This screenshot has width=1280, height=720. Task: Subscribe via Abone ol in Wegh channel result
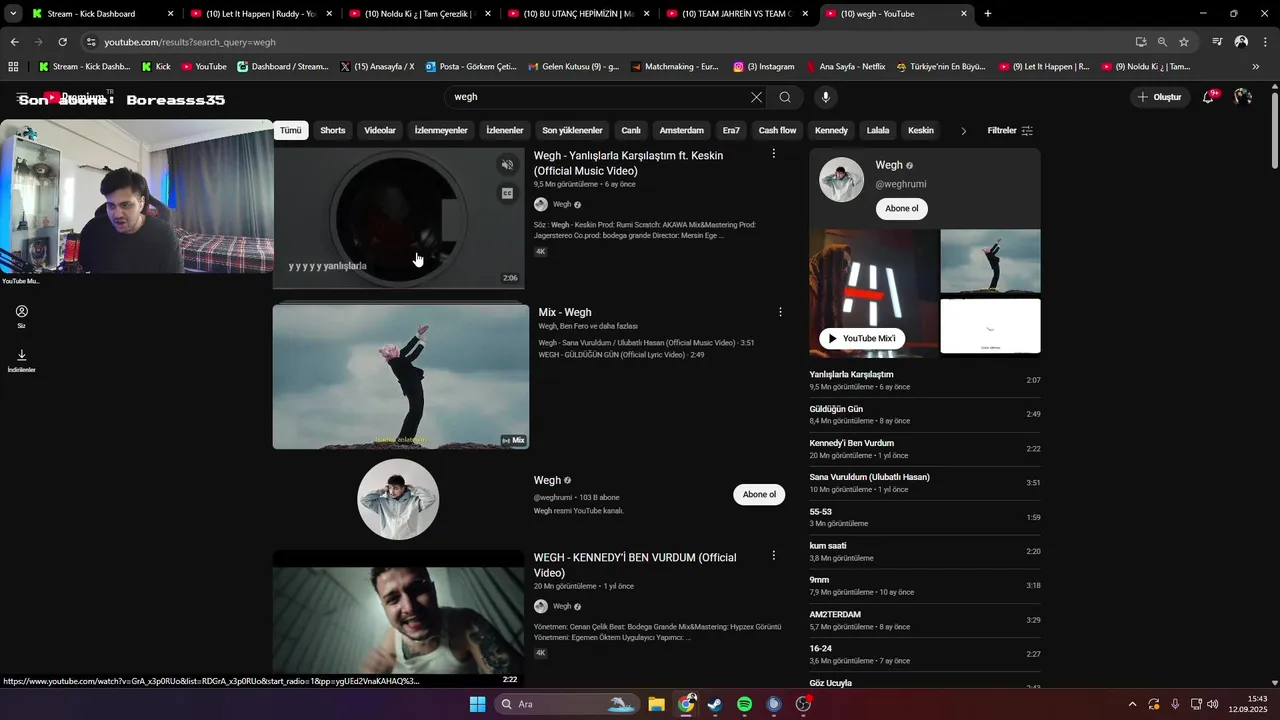tap(759, 494)
